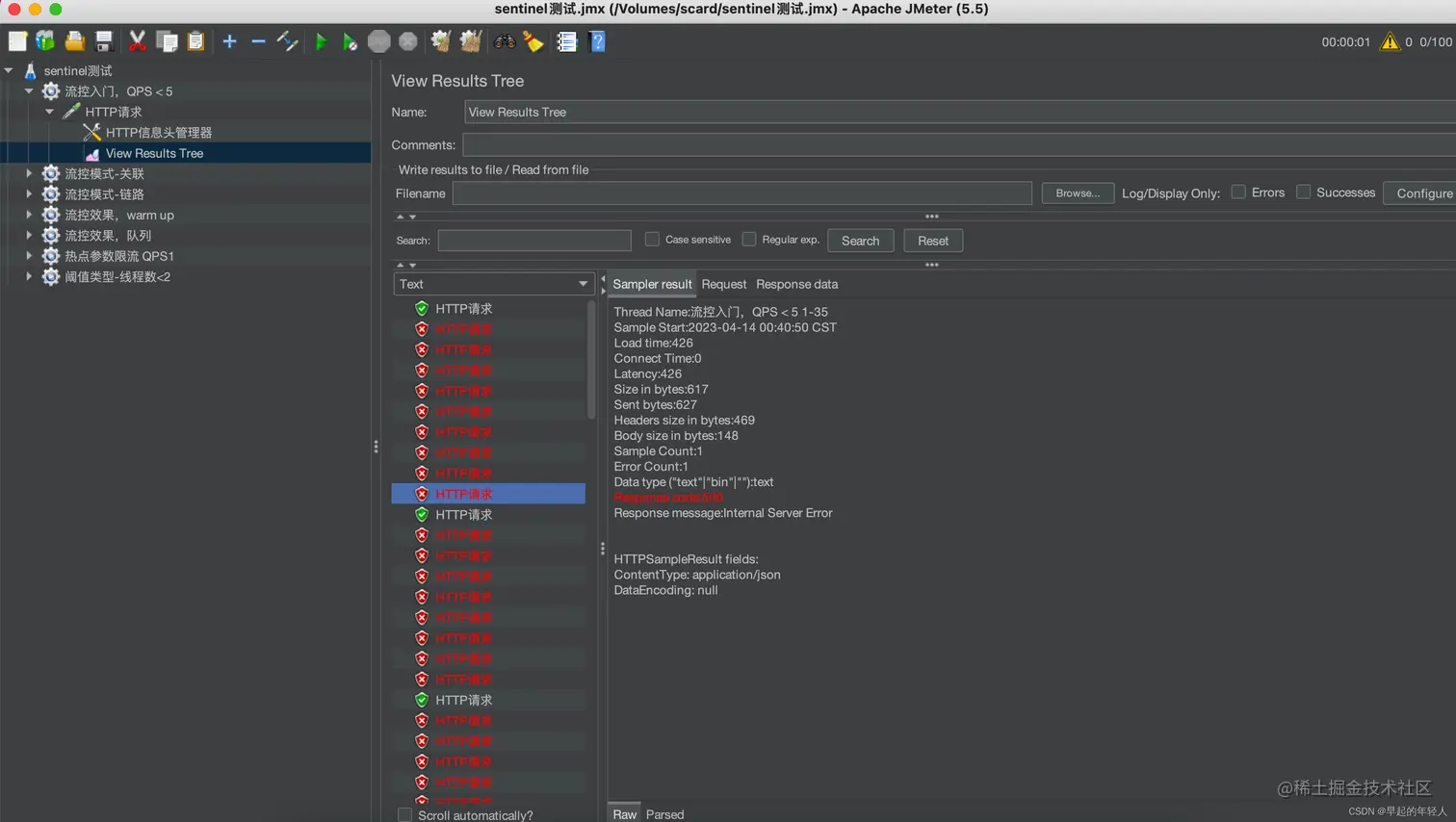Click the 00:00:01 elapsed timer

pos(1345,42)
